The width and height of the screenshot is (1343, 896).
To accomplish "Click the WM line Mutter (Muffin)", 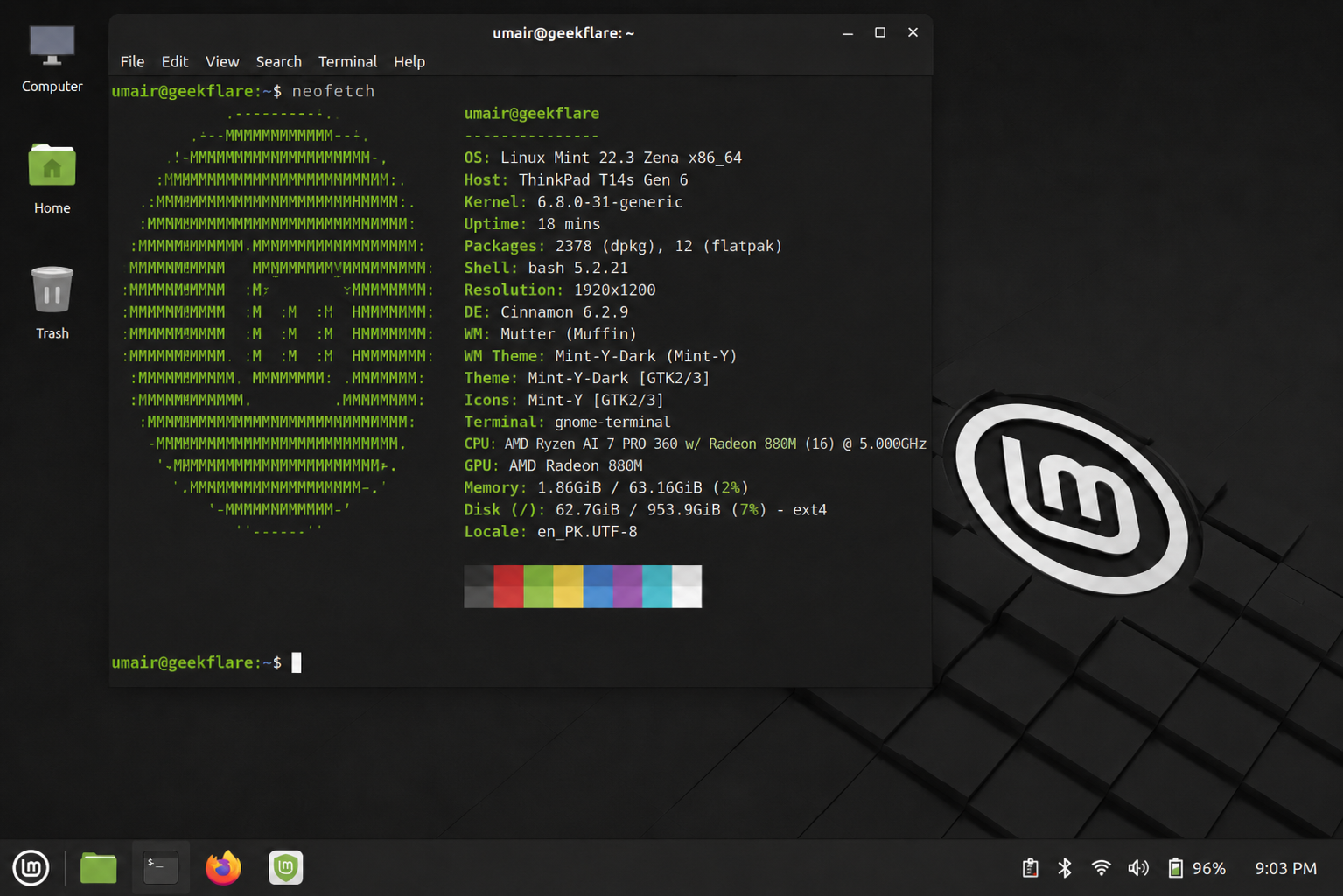I will [550, 334].
